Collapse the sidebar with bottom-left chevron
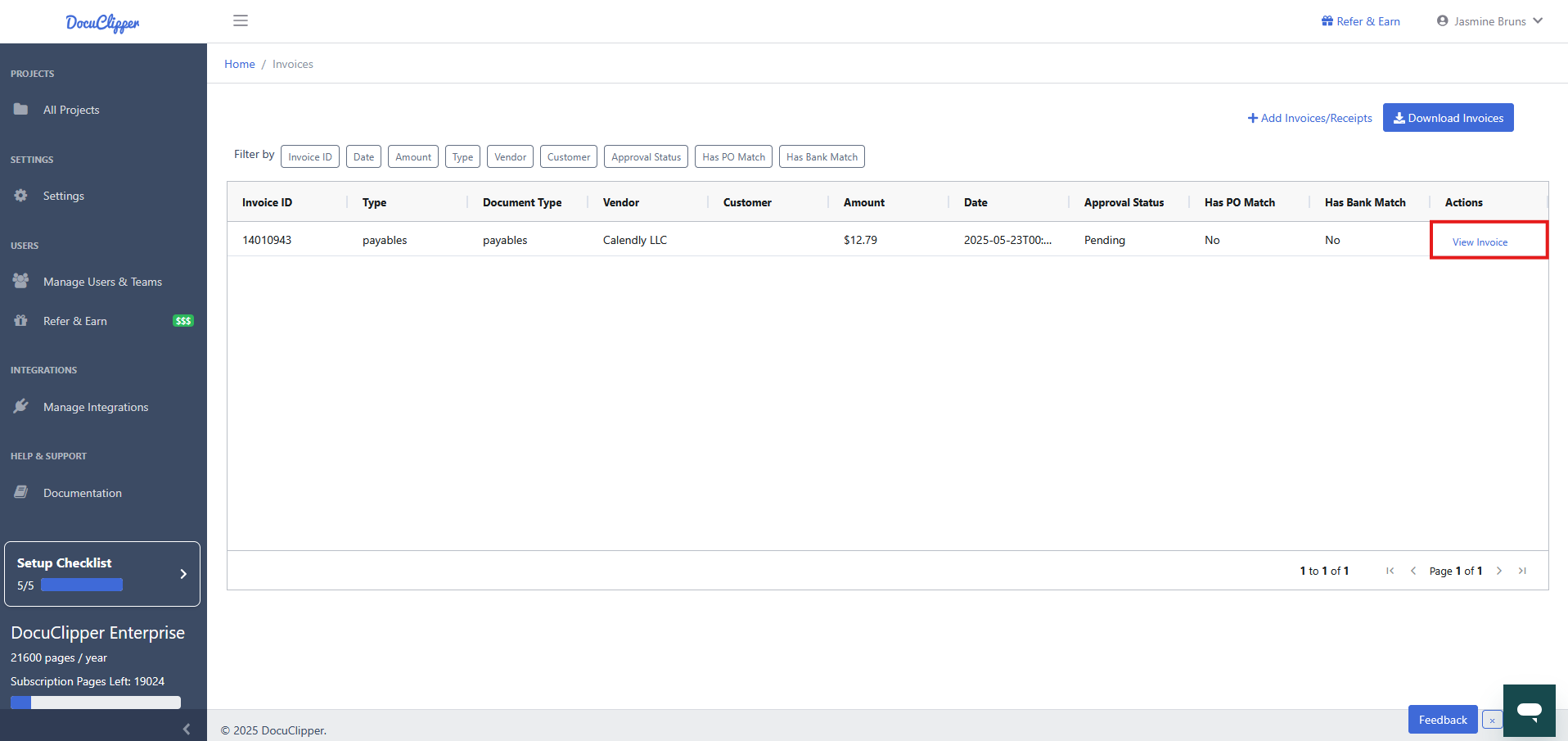 [186, 728]
